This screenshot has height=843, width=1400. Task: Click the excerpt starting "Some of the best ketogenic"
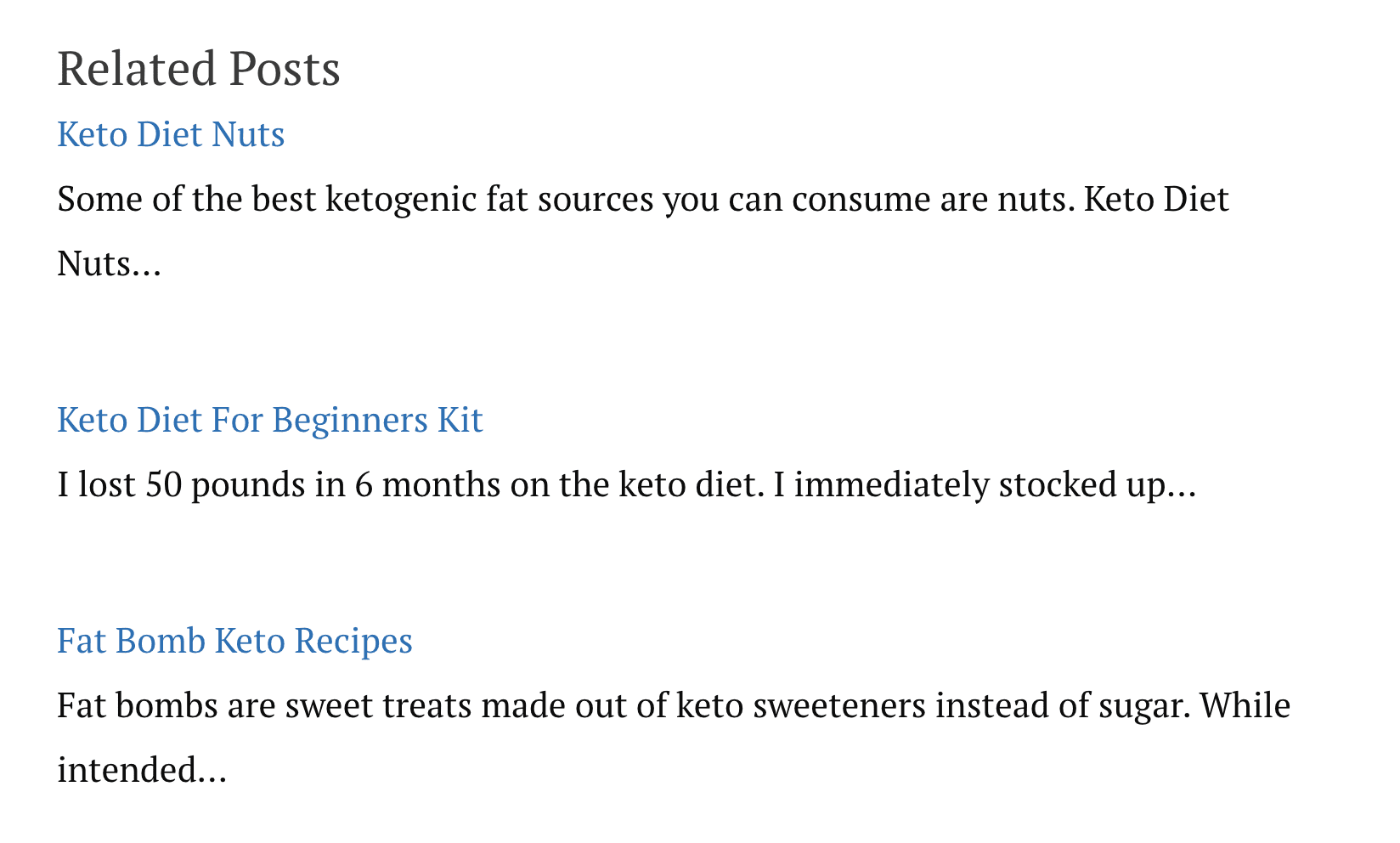[x=643, y=232]
